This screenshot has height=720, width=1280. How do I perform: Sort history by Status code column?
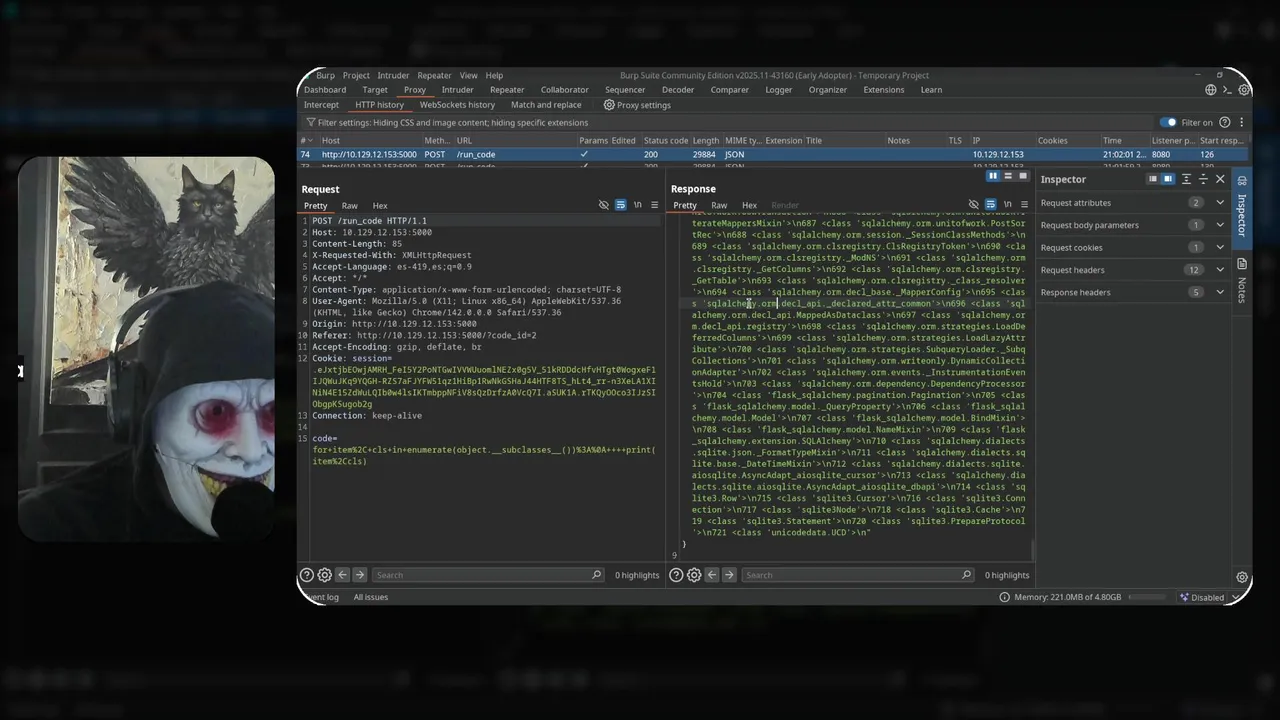tap(665, 141)
